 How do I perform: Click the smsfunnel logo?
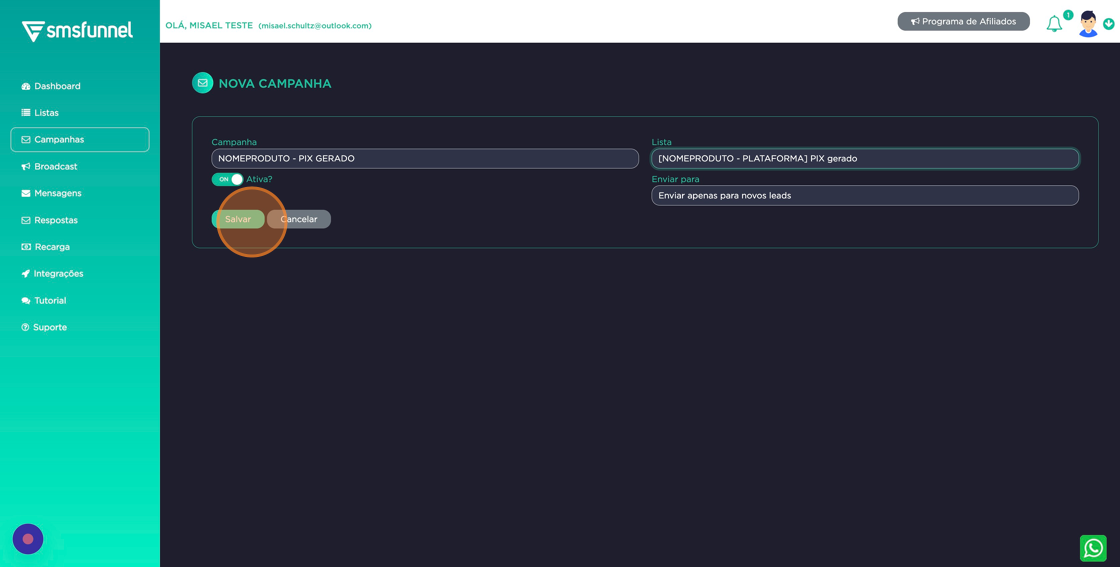[x=77, y=31]
